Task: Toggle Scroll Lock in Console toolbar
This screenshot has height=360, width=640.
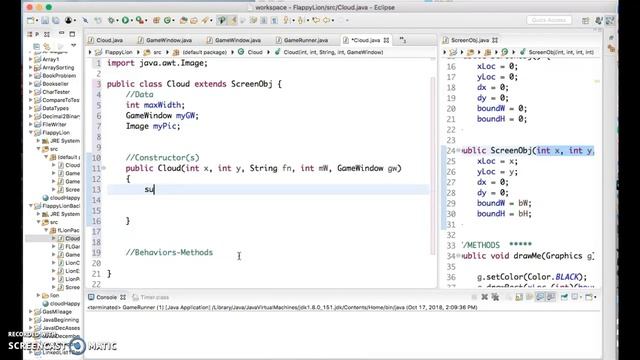Action: tap(519, 297)
